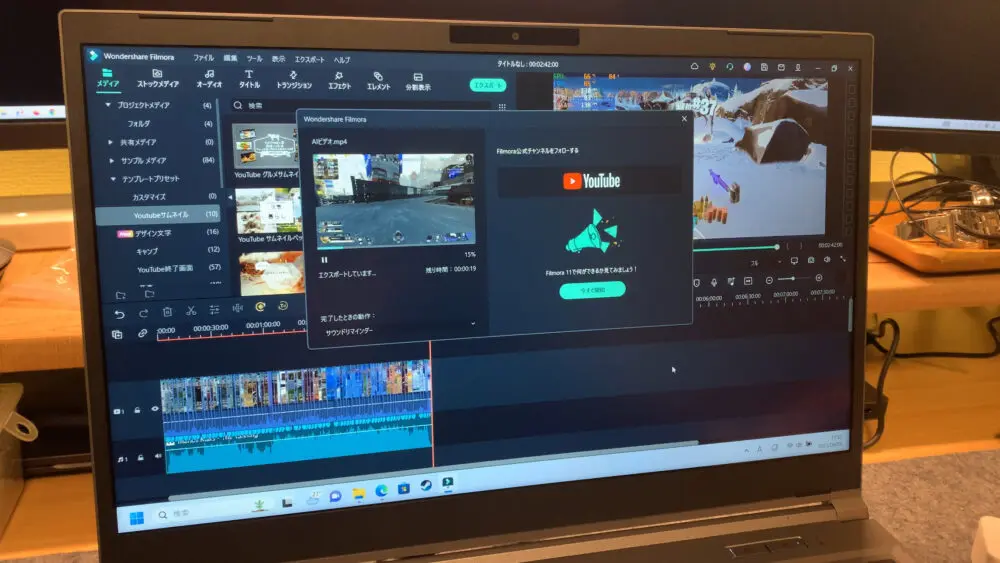Click the YouTube channel banner
This screenshot has width=1000, height=563.
click(x=591, y=181)
